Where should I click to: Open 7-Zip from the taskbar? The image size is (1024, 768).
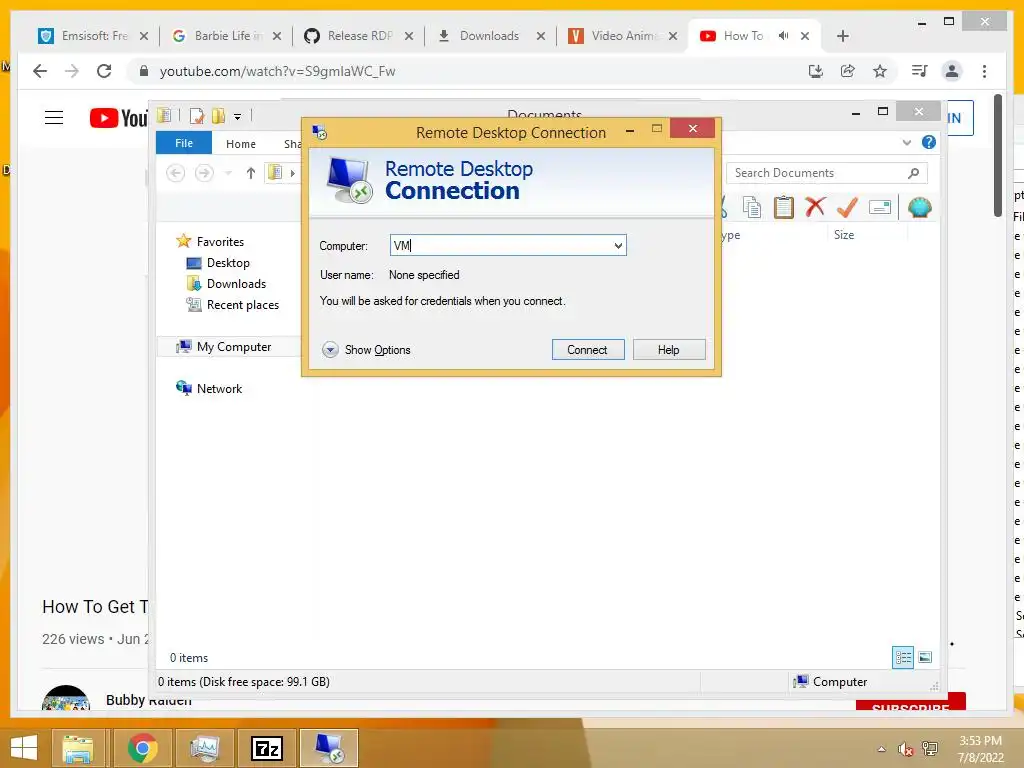267,748
